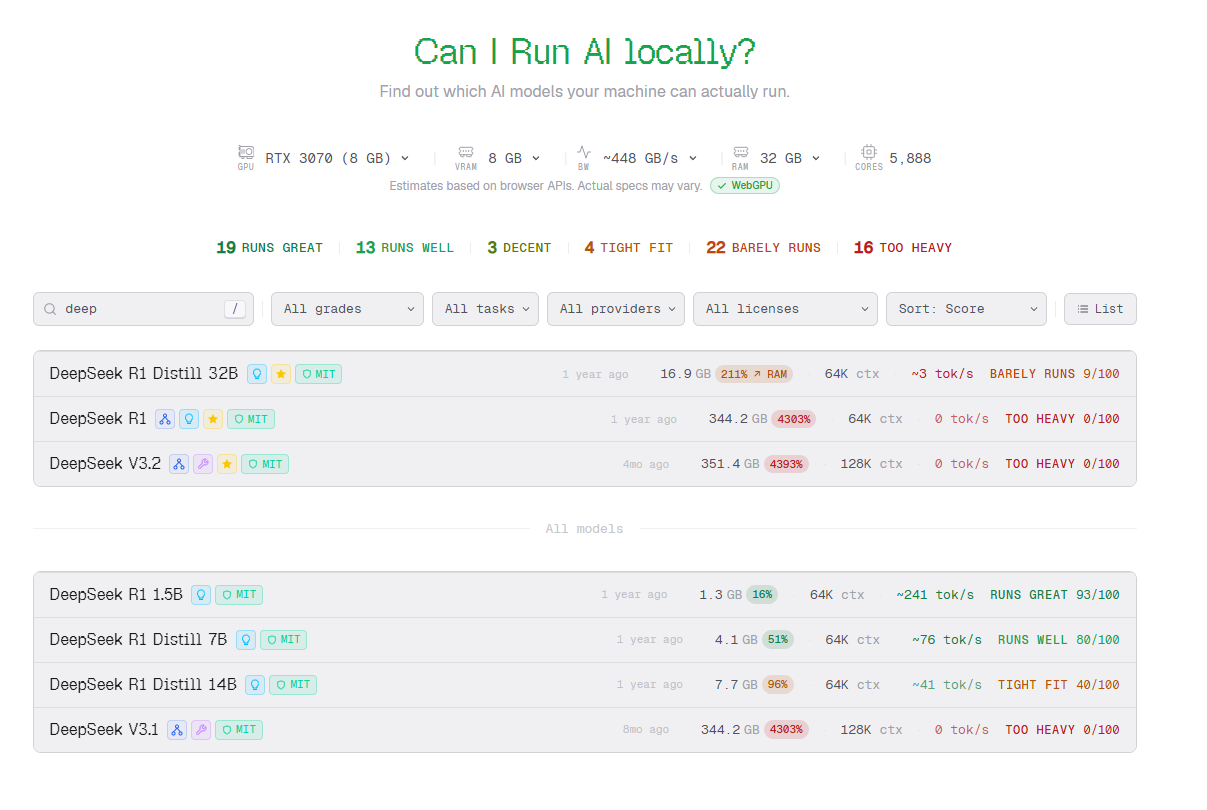Click the star icon on the DeepSeek R1 row
This screenshot has width=1207, height=810.
pos(213,419)
